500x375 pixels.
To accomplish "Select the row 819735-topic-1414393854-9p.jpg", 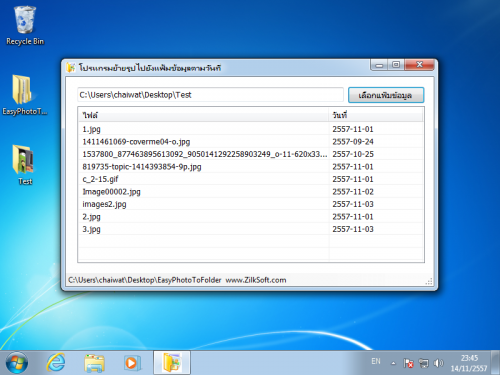I will point(251,167).
